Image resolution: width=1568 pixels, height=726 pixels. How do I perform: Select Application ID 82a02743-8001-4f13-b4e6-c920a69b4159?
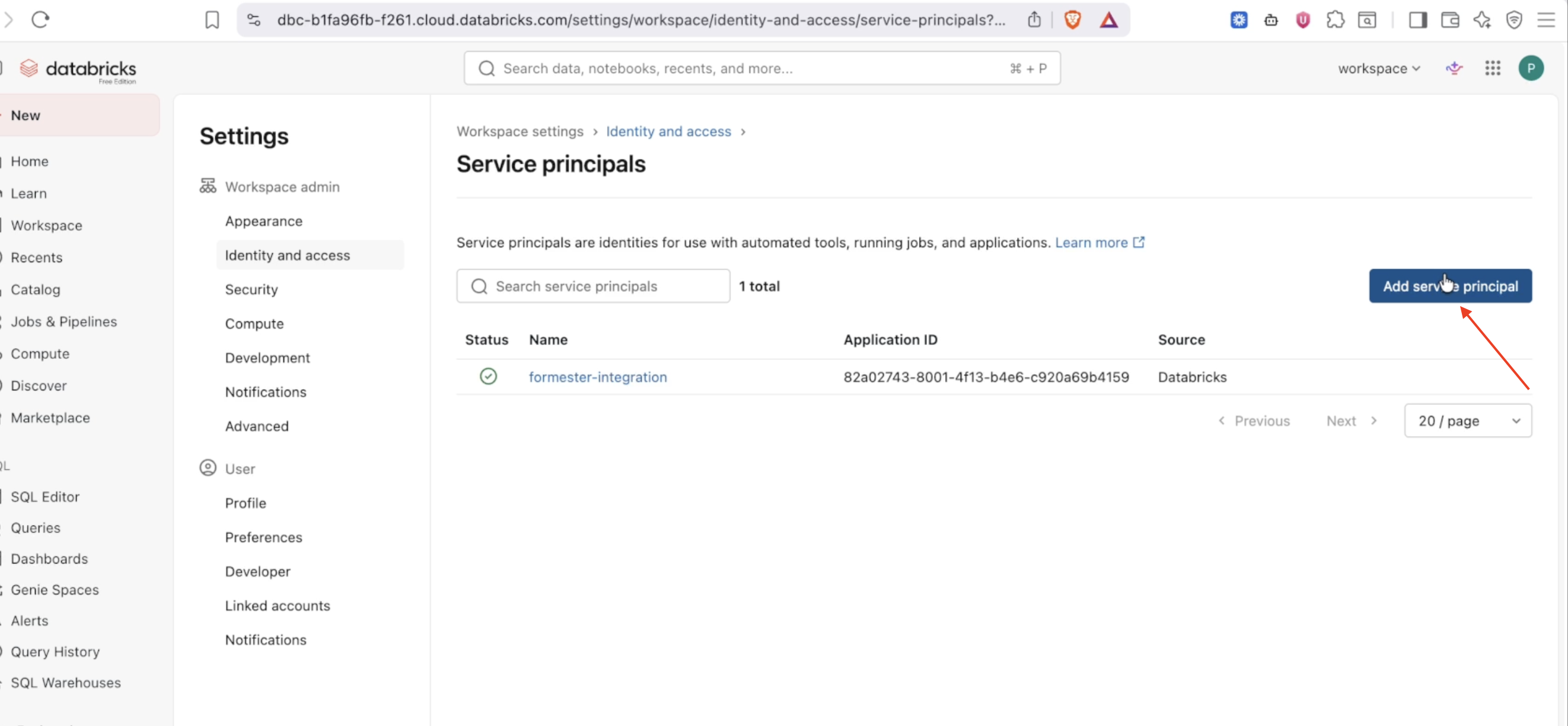pyautogui.click(x=986, y=377)
